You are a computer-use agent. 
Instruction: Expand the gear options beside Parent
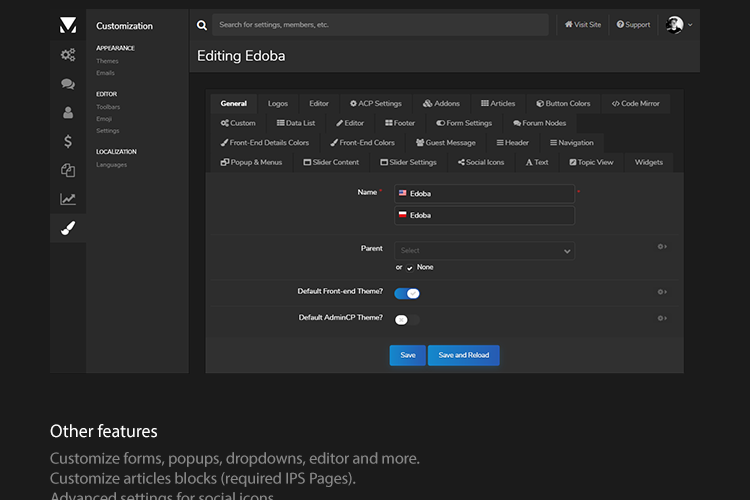click(x=661, y=247)
